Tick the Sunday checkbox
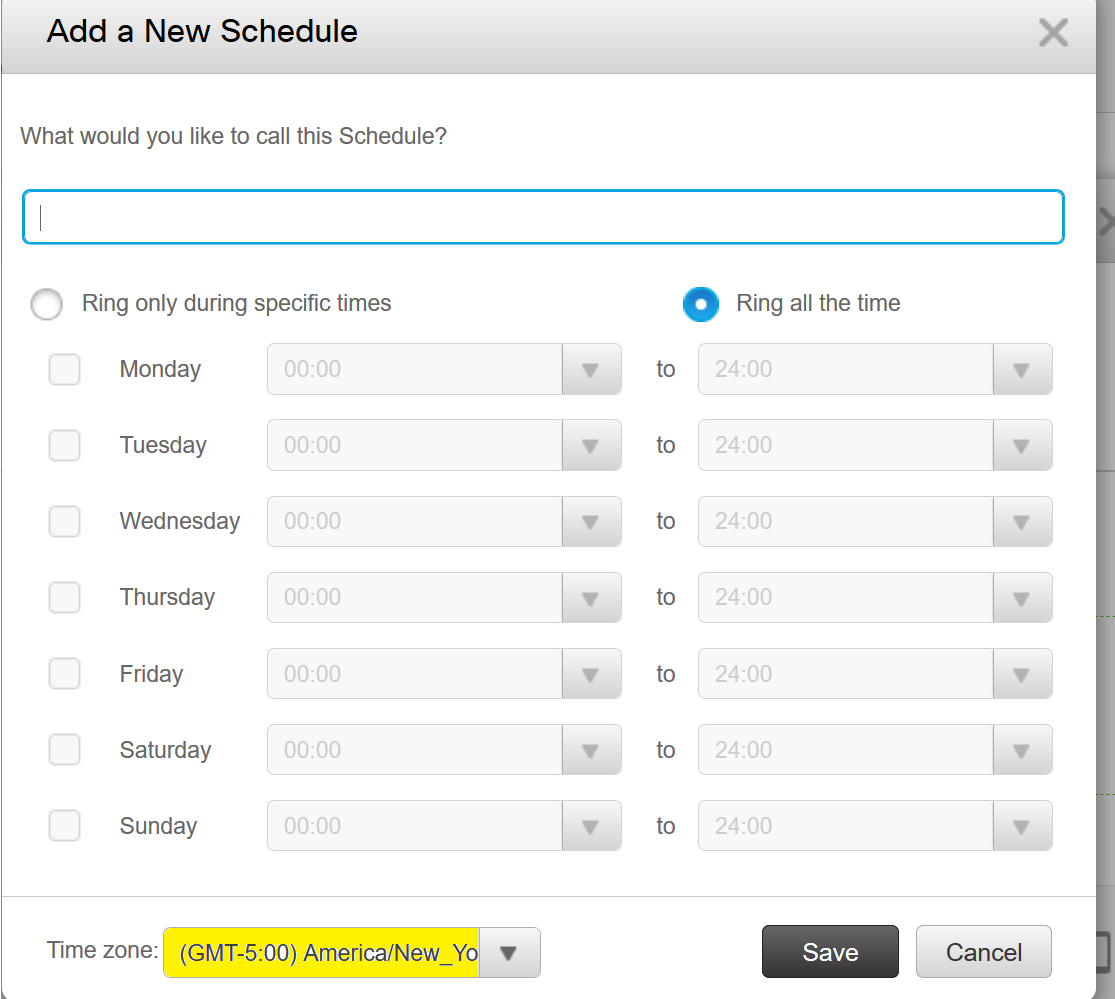This screenshot has width=1115, height=999. (x=65, y=826)
